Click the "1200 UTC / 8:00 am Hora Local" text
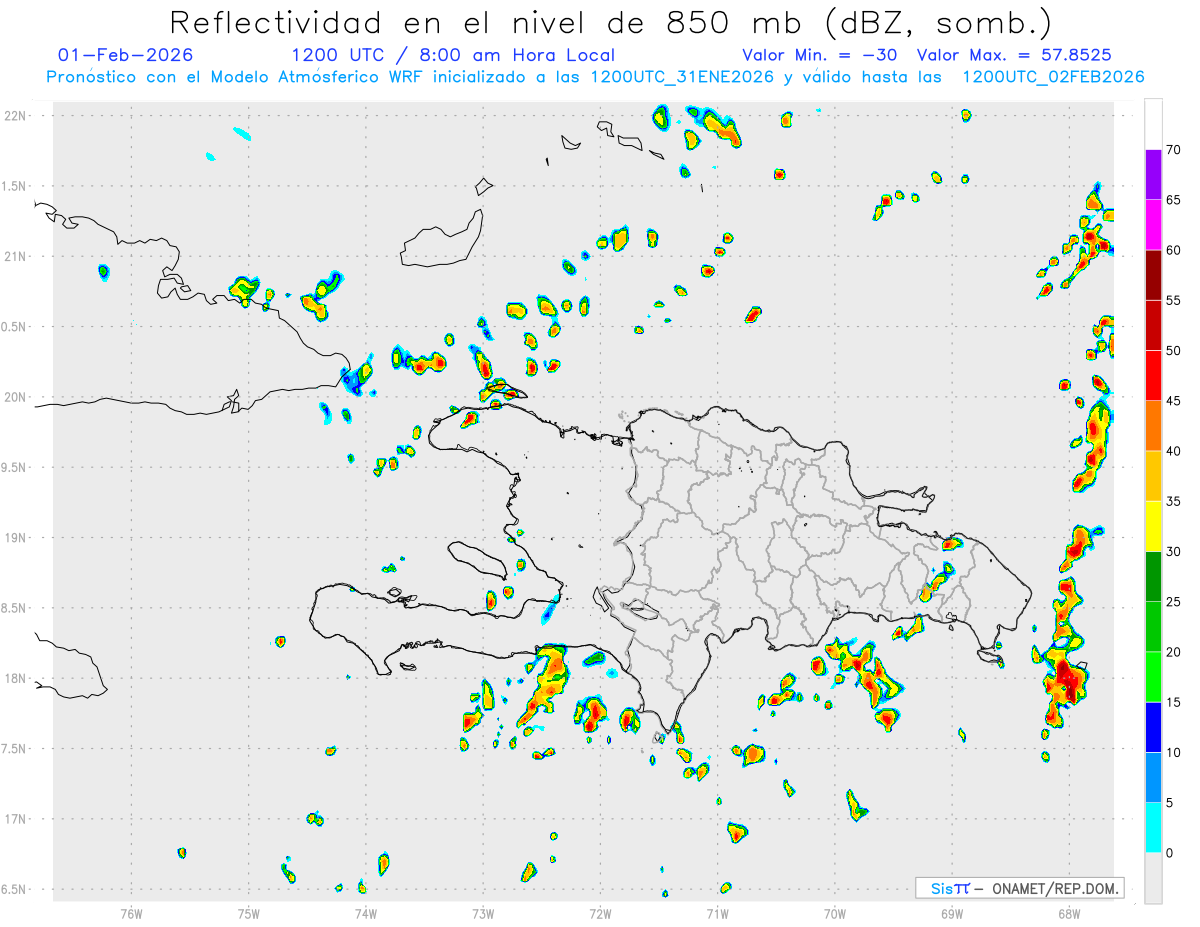The image size is (1200, 927). (x=453, y=55)
